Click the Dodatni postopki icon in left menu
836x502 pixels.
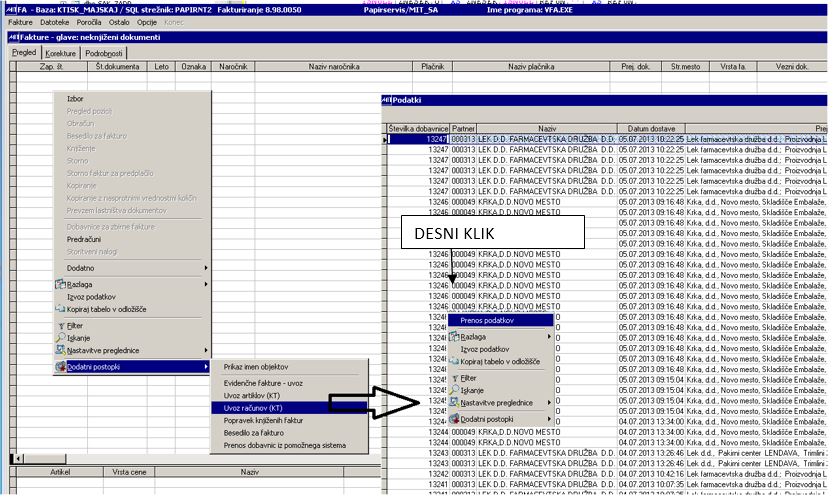[60, 367]
